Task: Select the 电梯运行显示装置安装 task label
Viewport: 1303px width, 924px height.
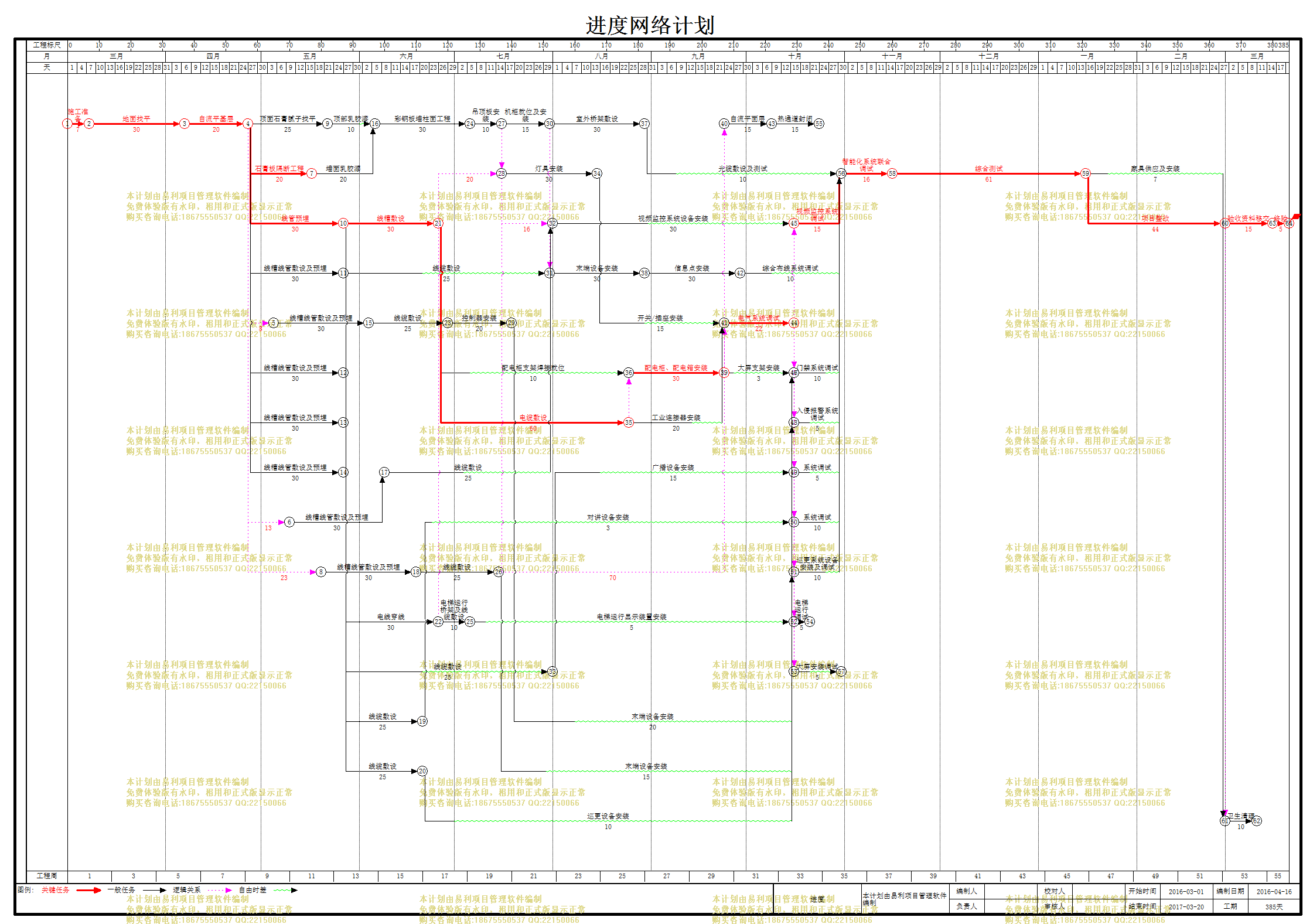Action: tap(632, 617)
